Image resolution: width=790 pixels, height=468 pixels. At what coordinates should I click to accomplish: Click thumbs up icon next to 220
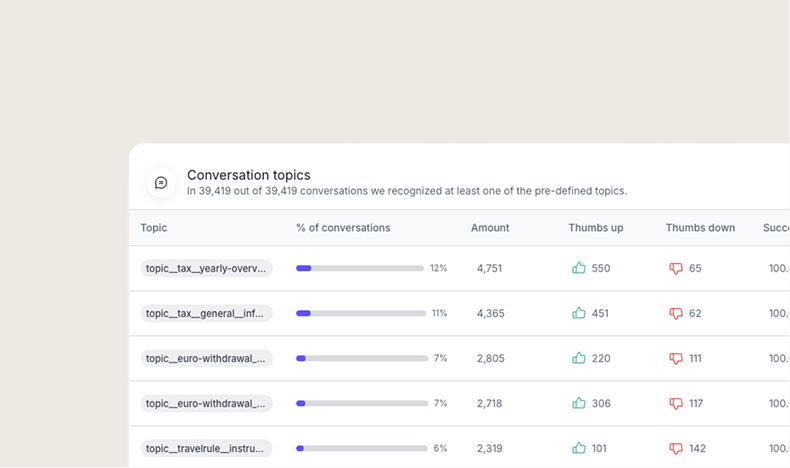[578, 358]
